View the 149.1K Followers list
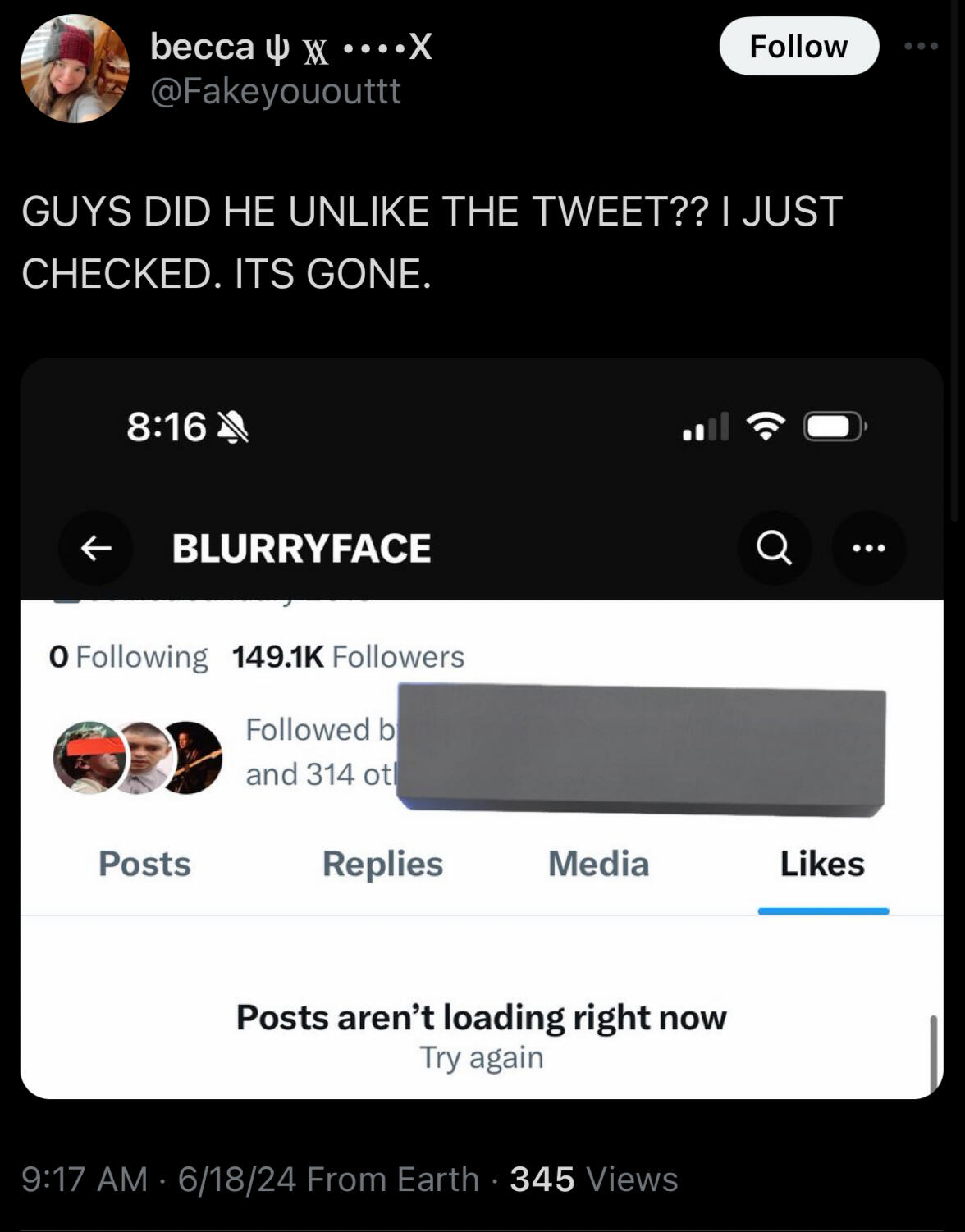This screenshot has height=1232, width=965. pos(348,657)
